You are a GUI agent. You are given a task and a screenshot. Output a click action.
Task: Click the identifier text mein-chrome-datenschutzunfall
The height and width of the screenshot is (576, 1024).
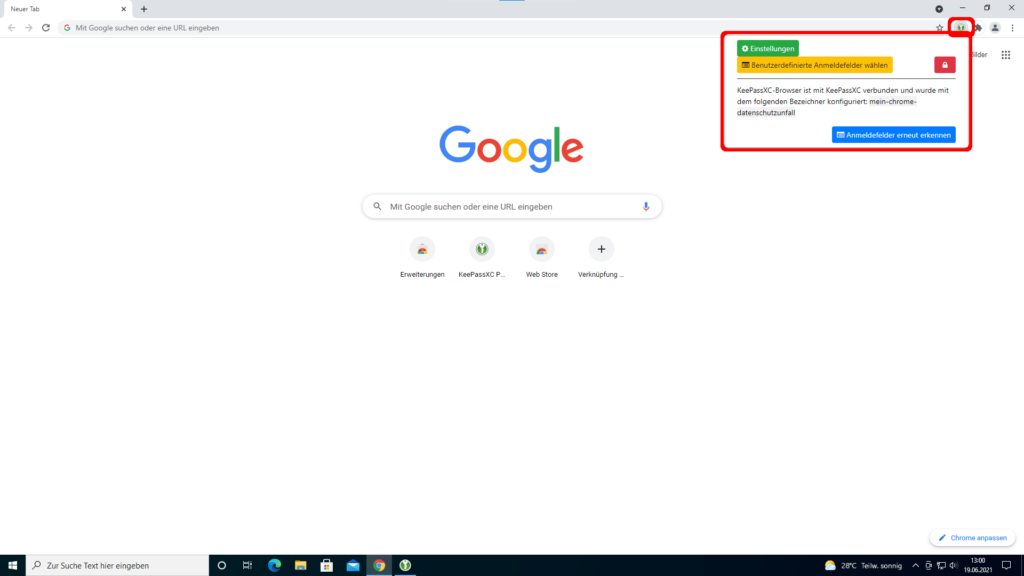coord(827,107)
